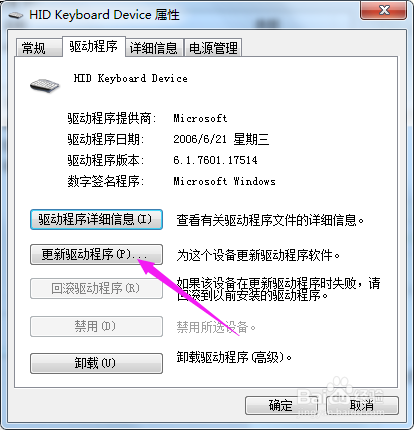Click the keyboard icon in the title bar
The width and height of the screenshot is (414, 430).
click(16, 15)
